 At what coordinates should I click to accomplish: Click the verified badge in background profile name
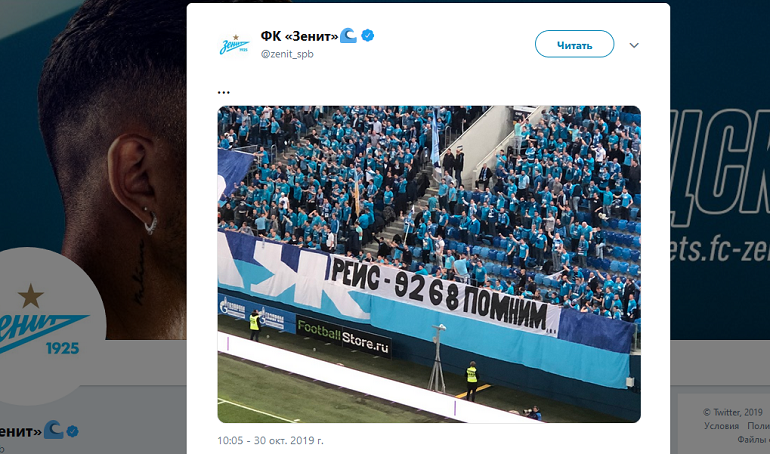pyautogui.click(x=73, y=431)
